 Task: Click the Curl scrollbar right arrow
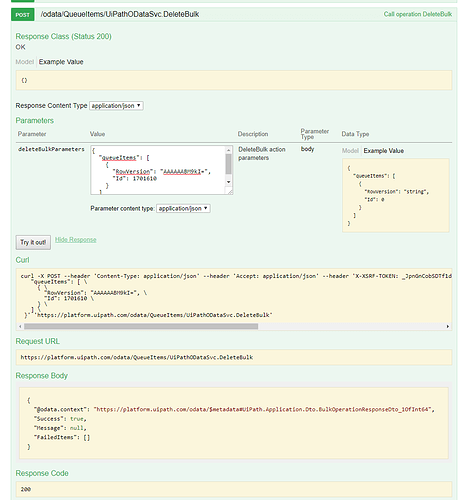[448, 326]
